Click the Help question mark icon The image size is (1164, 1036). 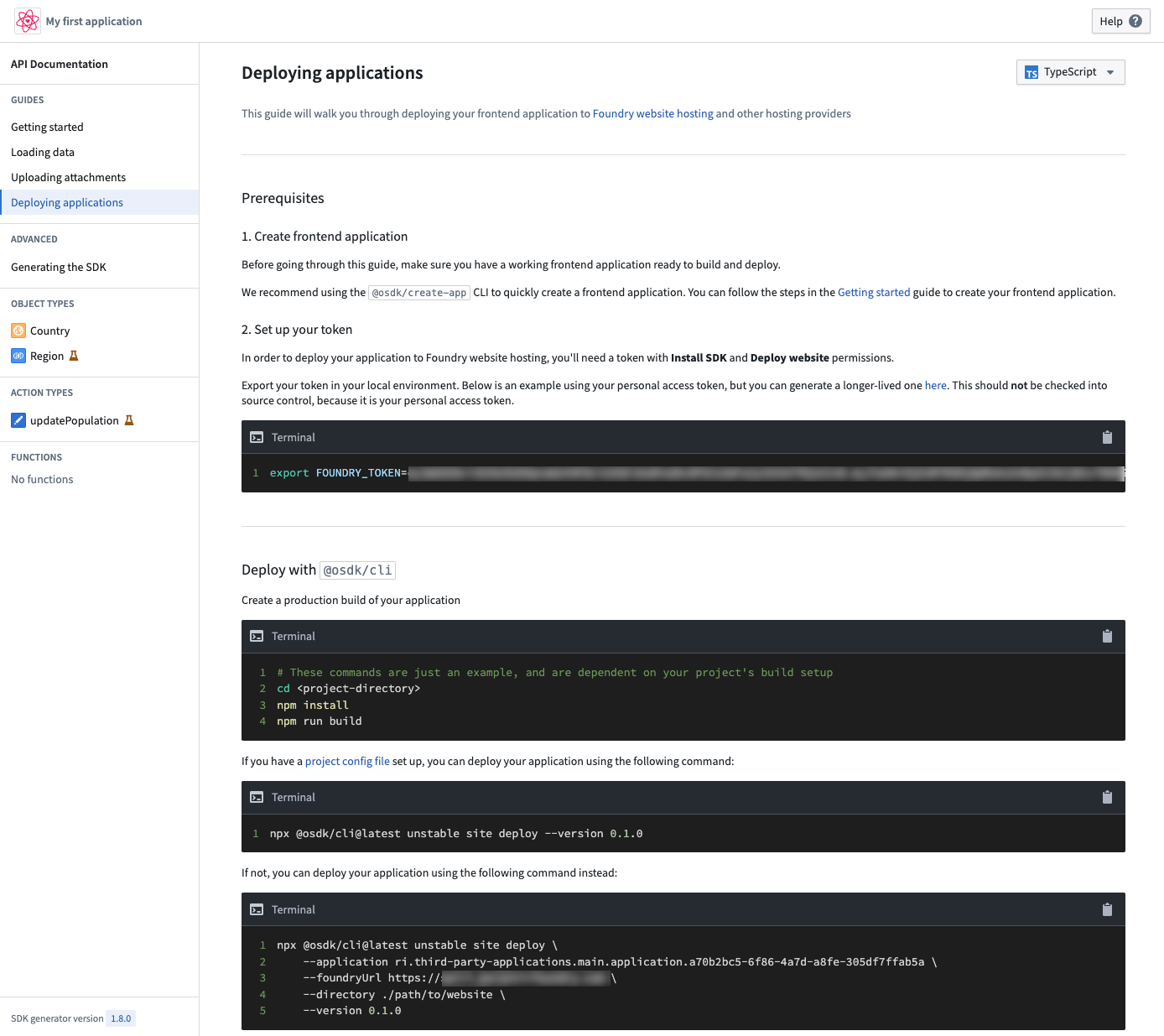point(1135,21)
